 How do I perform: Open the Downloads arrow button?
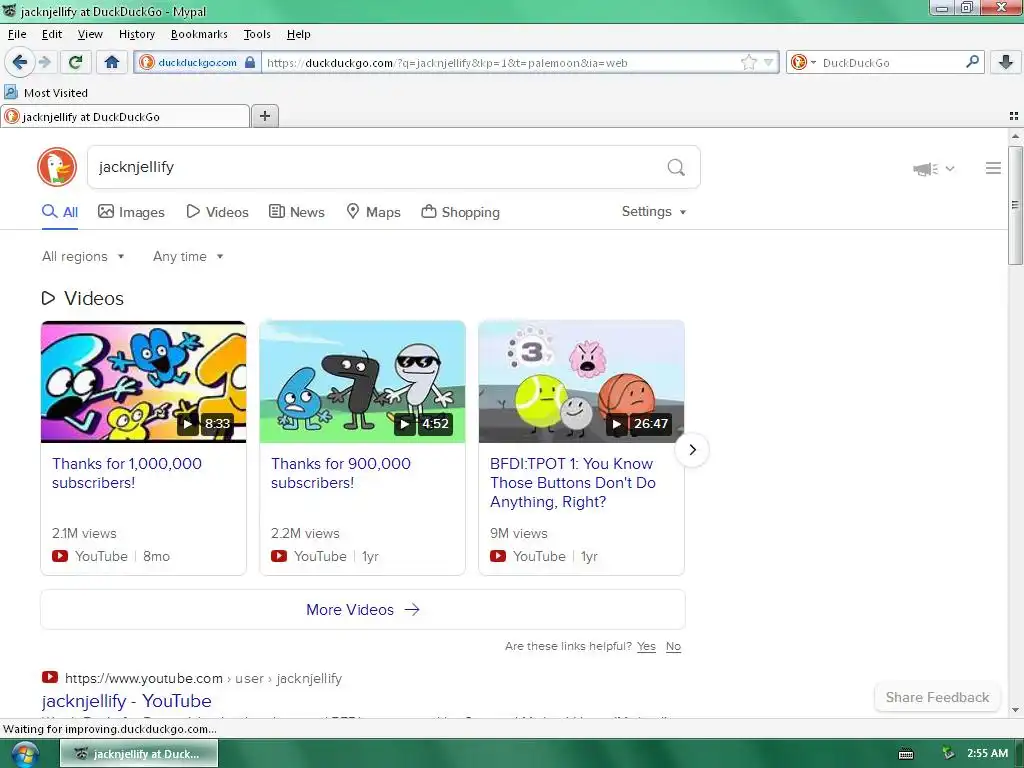(1006, 62)
